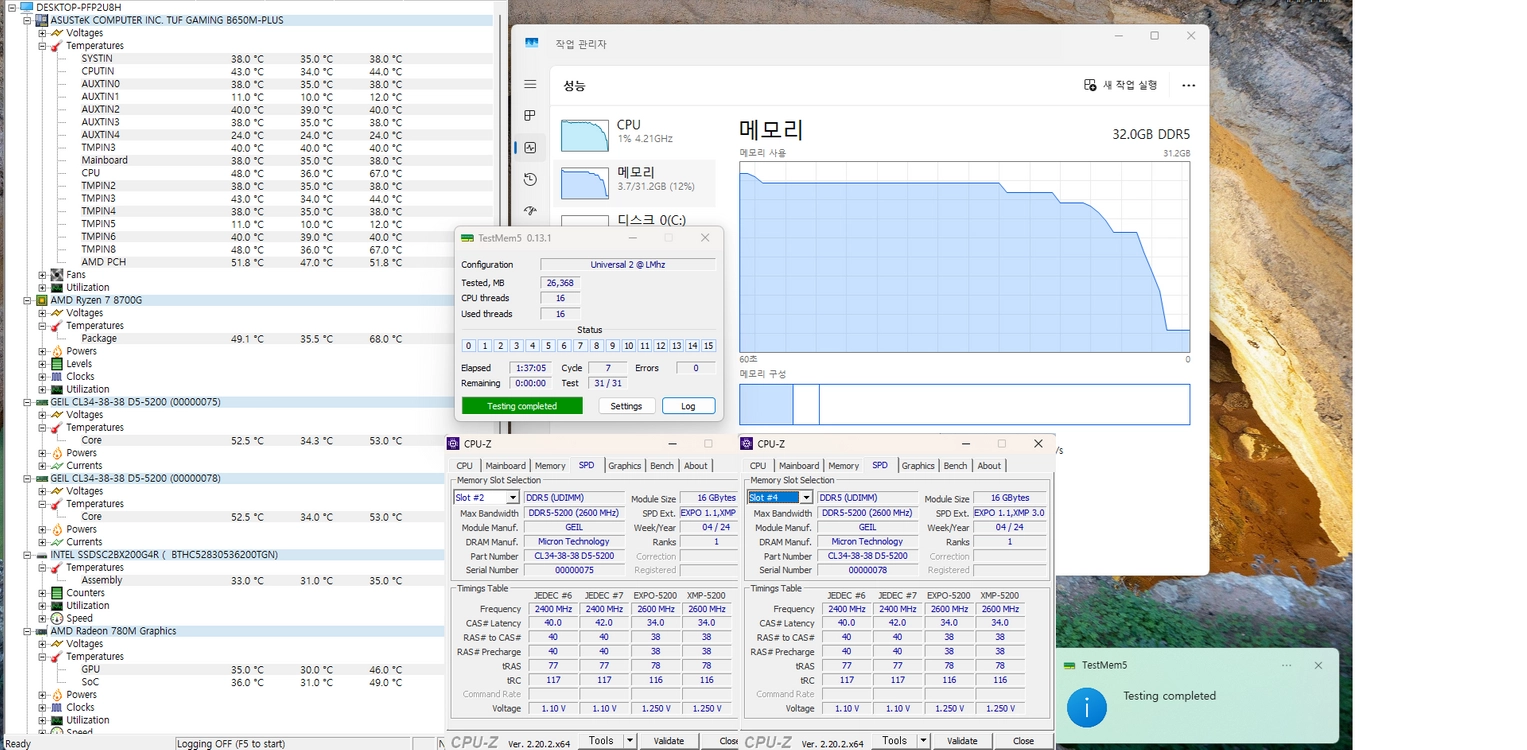Collapse the DESKTOP-PFP2U8H root node
Image resolution: width=1527 pixels, height=750 pixels.
12,7
